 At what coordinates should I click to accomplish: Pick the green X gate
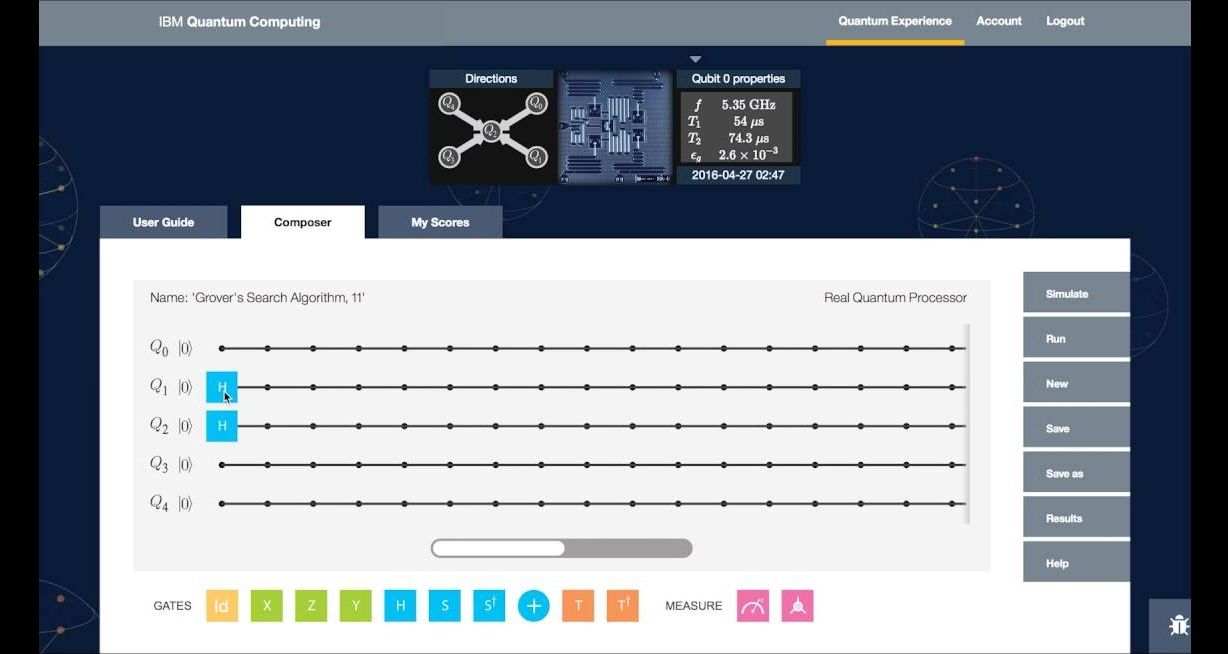pos(267,606)
